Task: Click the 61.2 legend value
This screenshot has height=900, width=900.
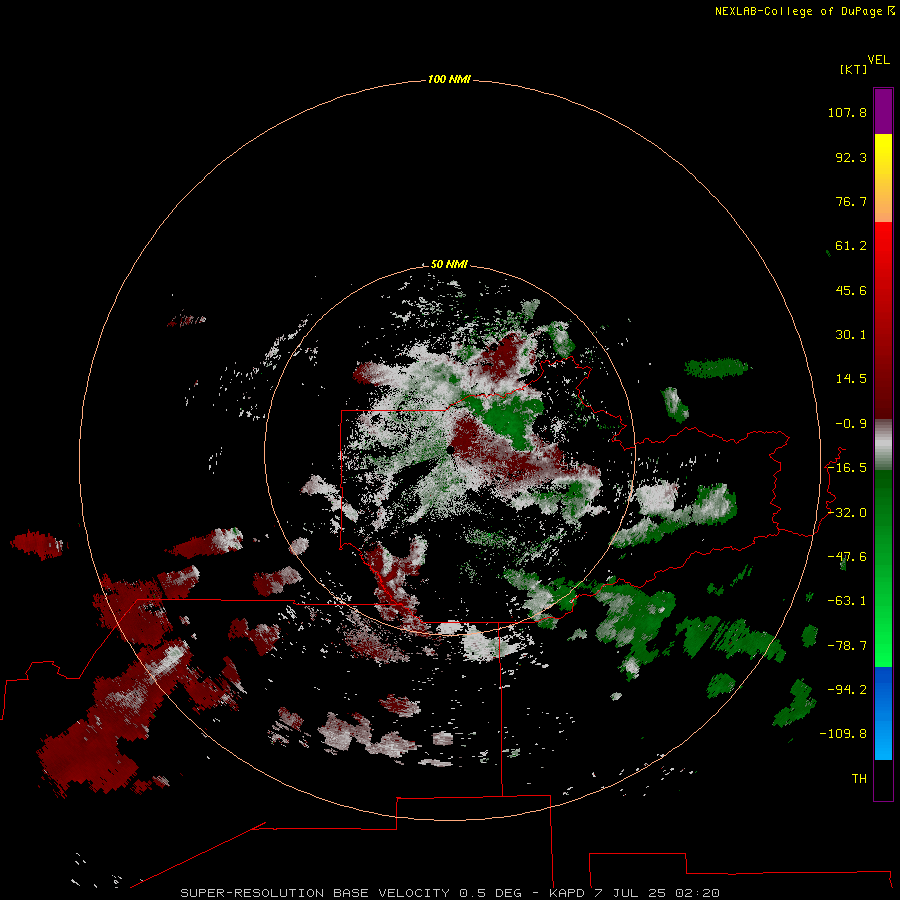Action: tap(851, 246)
